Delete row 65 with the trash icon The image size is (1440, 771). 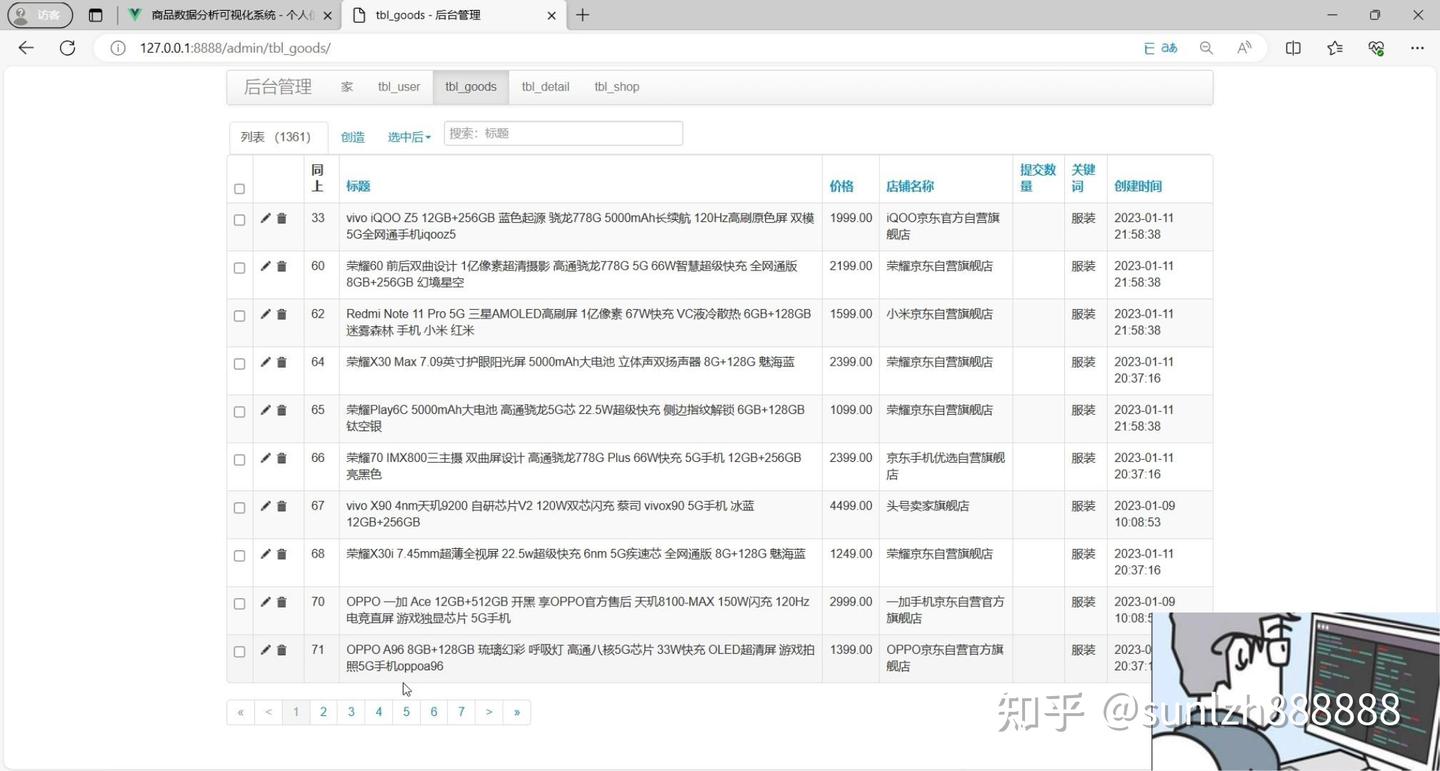[x=282, y=410]
